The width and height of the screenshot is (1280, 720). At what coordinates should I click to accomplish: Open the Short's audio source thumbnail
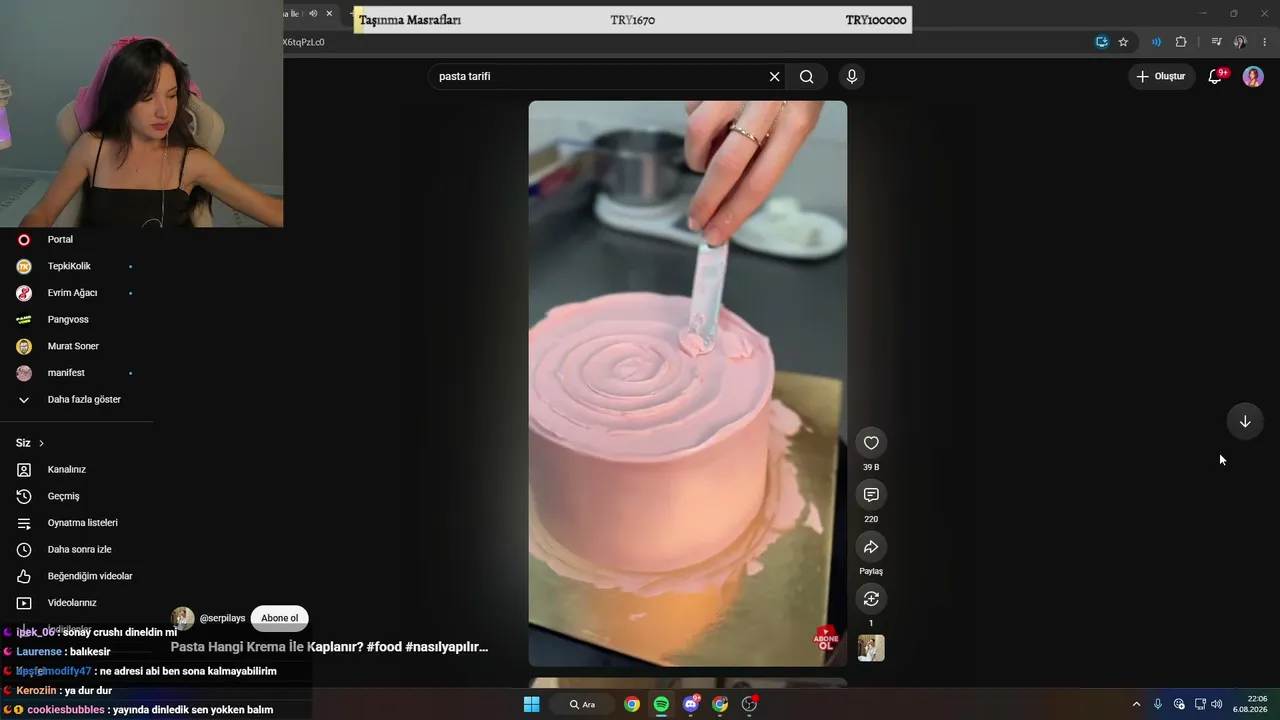871,648
